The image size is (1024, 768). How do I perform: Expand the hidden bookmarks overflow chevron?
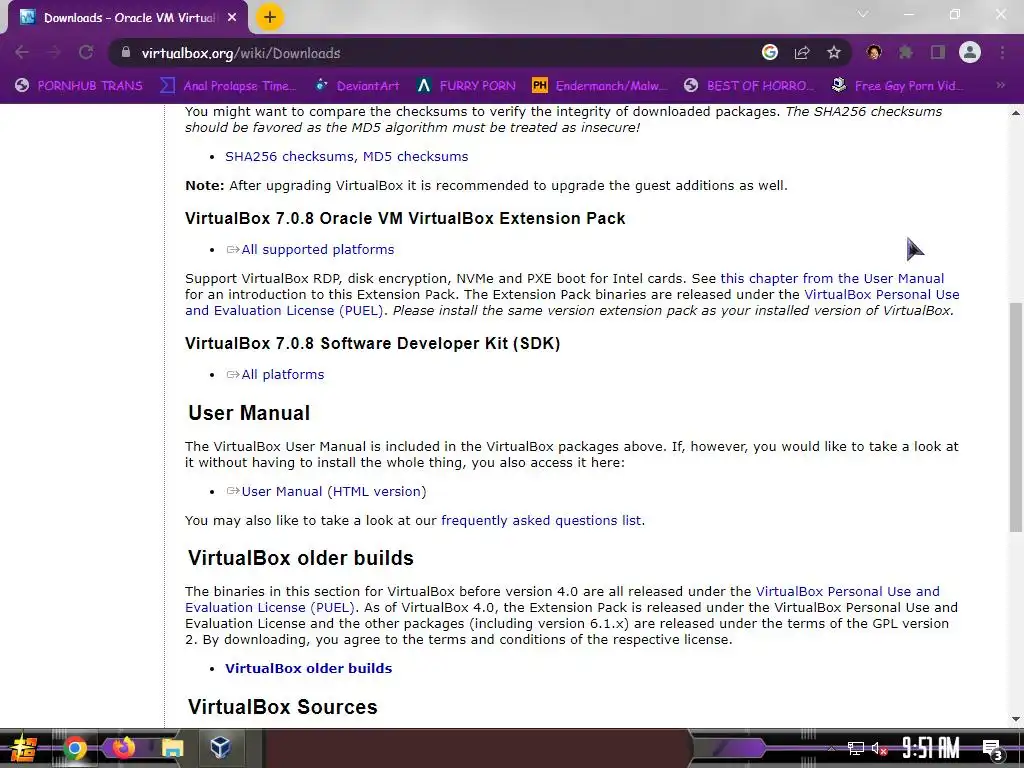pyautogui.click(x=1000, y=85)
